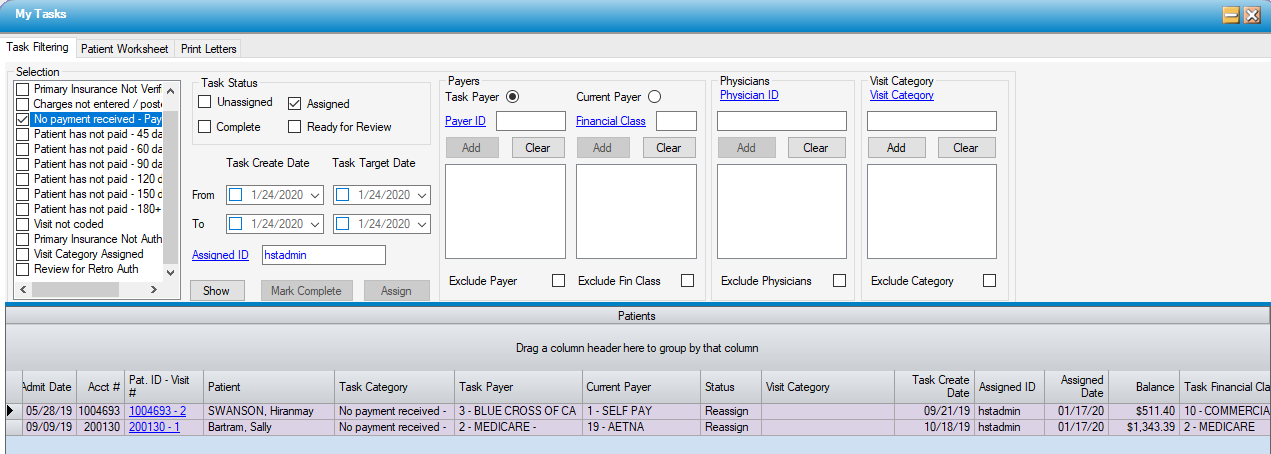The height and width of the screenshot is (454, 1271).
Task: Enable the Exclude Payer checkbox
Action: click(x=558, y=281)
